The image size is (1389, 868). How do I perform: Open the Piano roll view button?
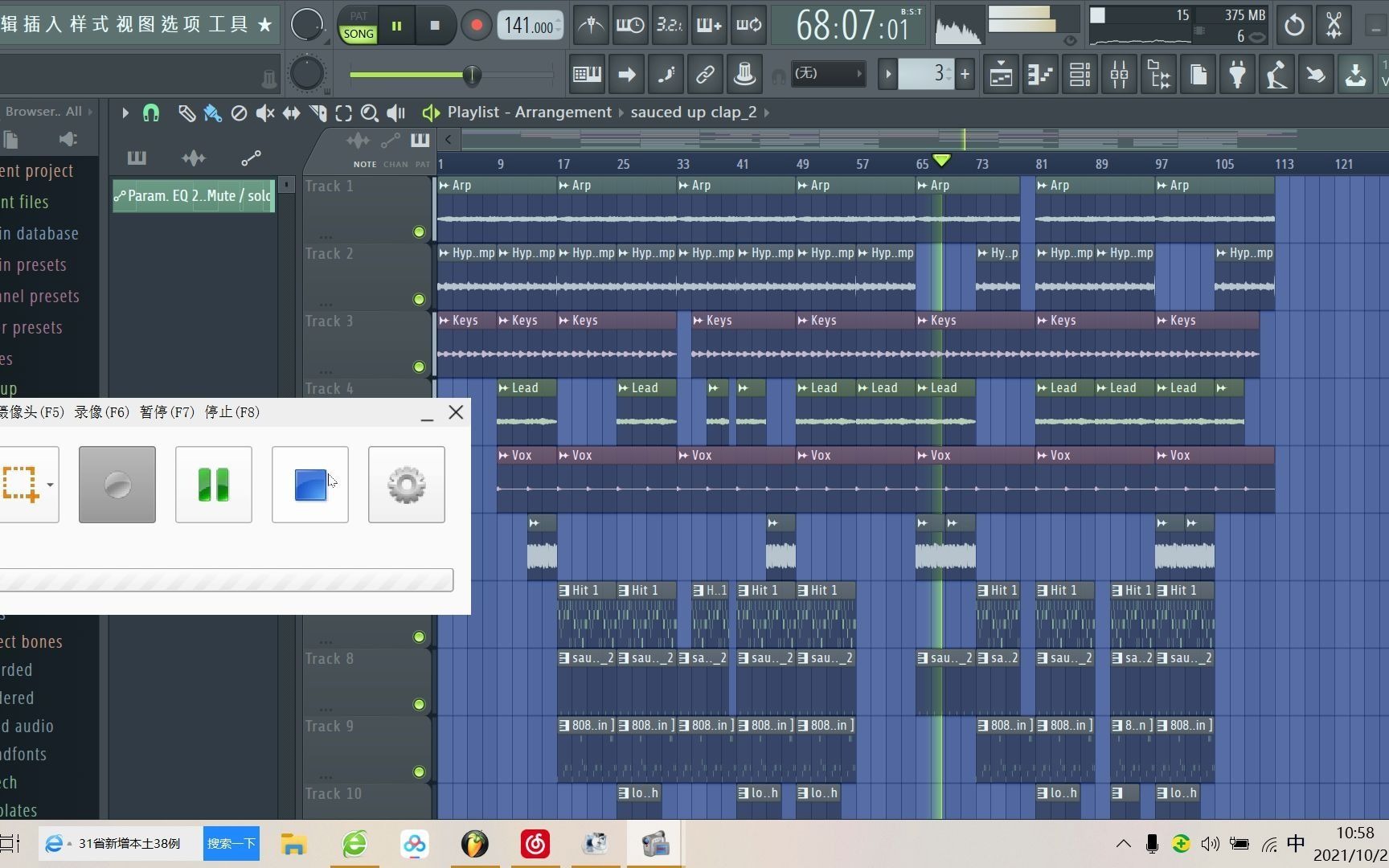tap(1040, 75)
